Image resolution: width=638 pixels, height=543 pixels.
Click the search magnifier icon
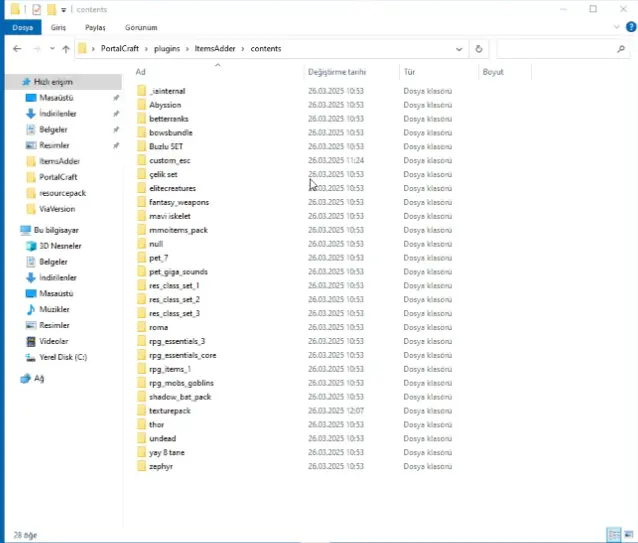621,49
